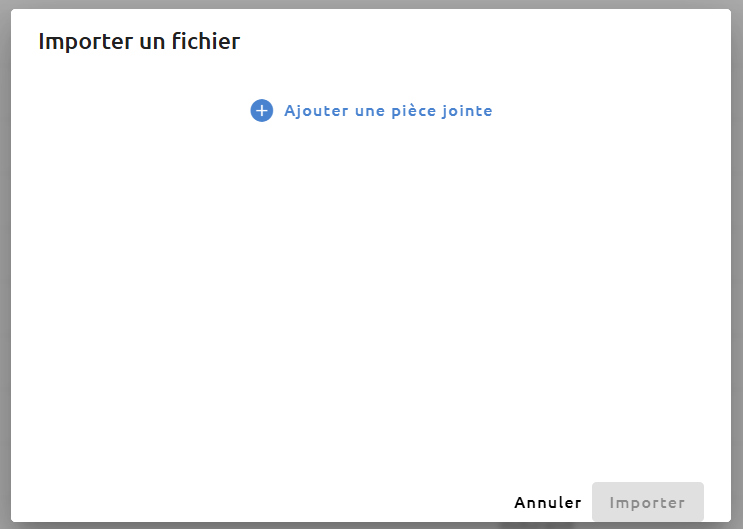Choose the "Ajouter une pièce jointe" text
Viewport: 743px width, 529px height.
coord(388,111)
